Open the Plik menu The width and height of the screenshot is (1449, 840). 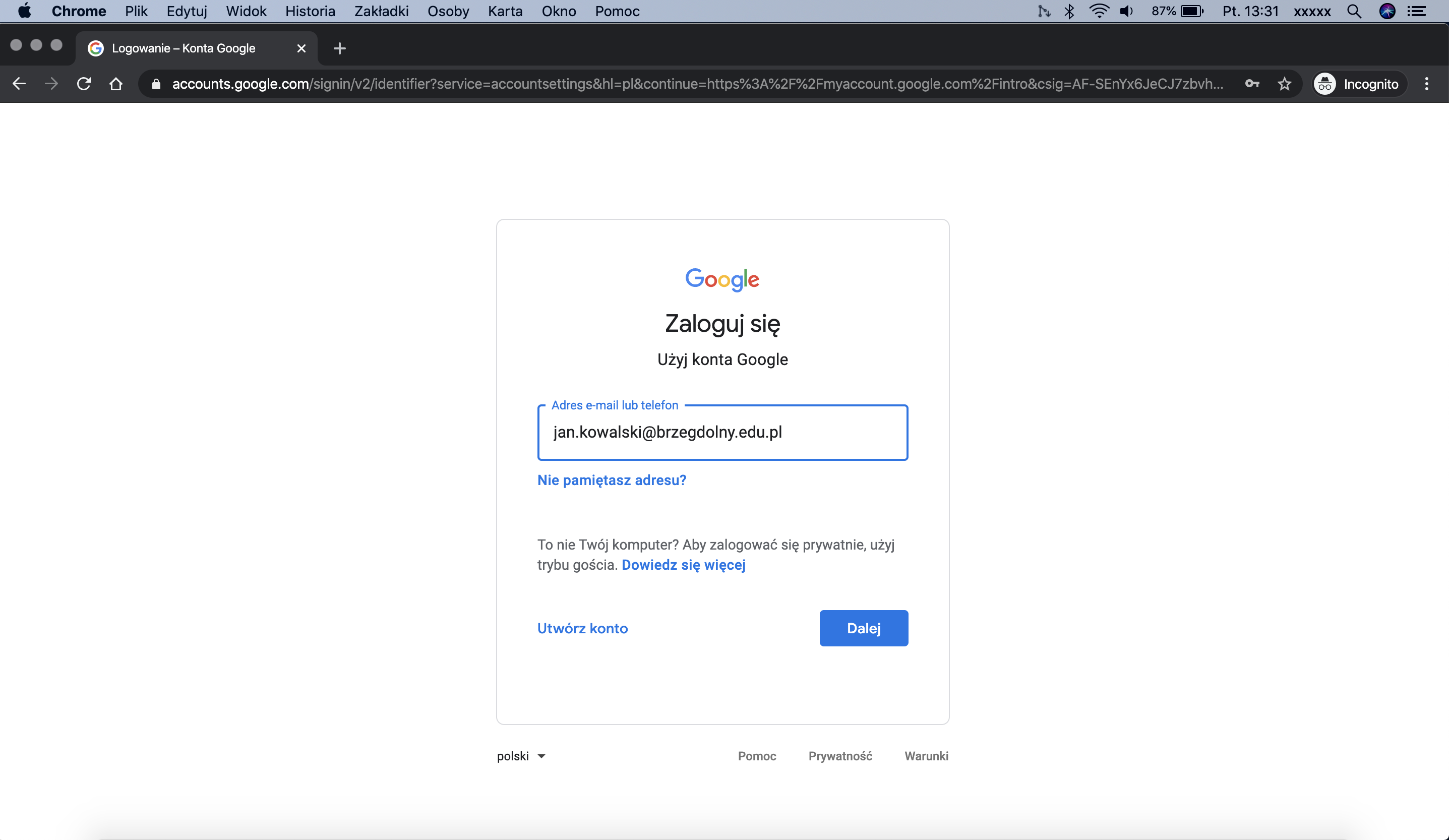(136, 11)
